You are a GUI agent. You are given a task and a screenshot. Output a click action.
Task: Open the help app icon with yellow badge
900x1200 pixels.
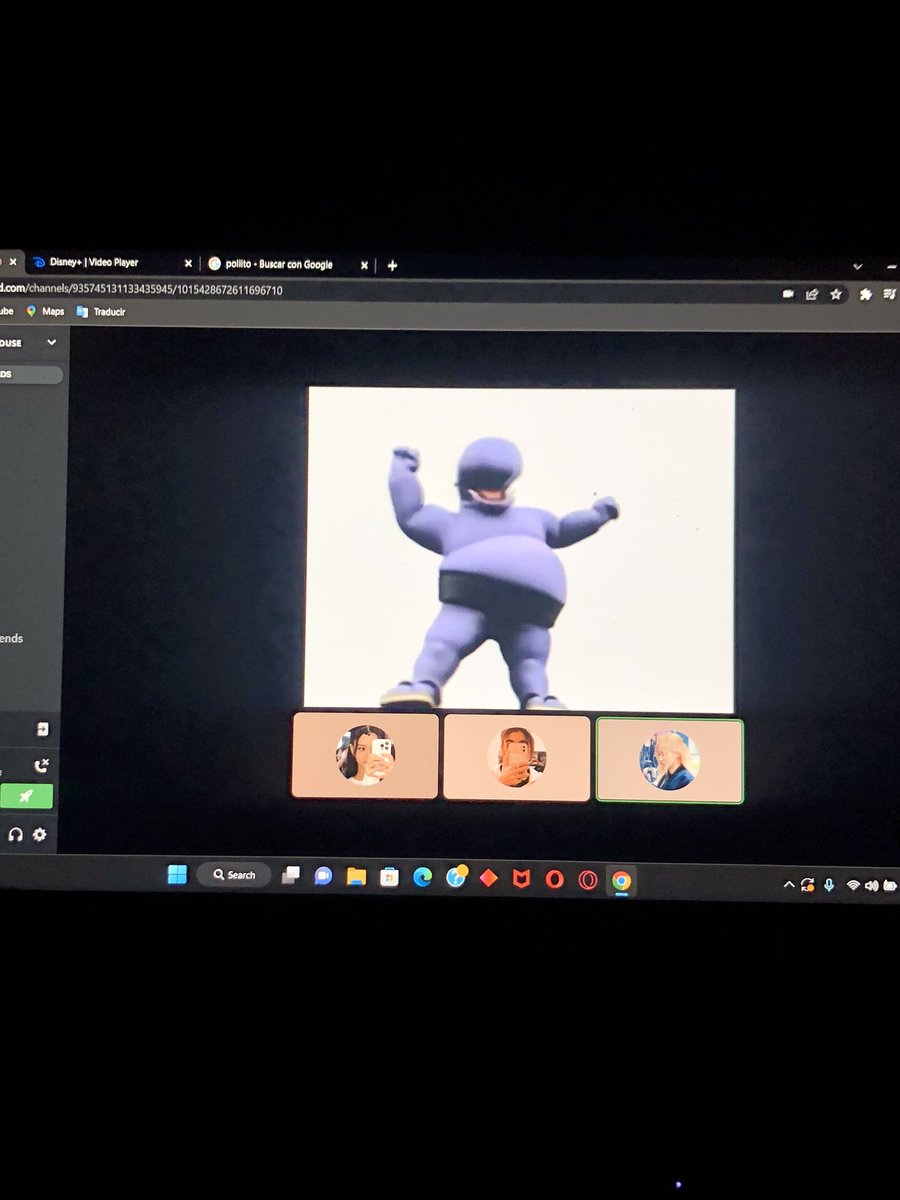pyautogui.click(x=456, y=878)
